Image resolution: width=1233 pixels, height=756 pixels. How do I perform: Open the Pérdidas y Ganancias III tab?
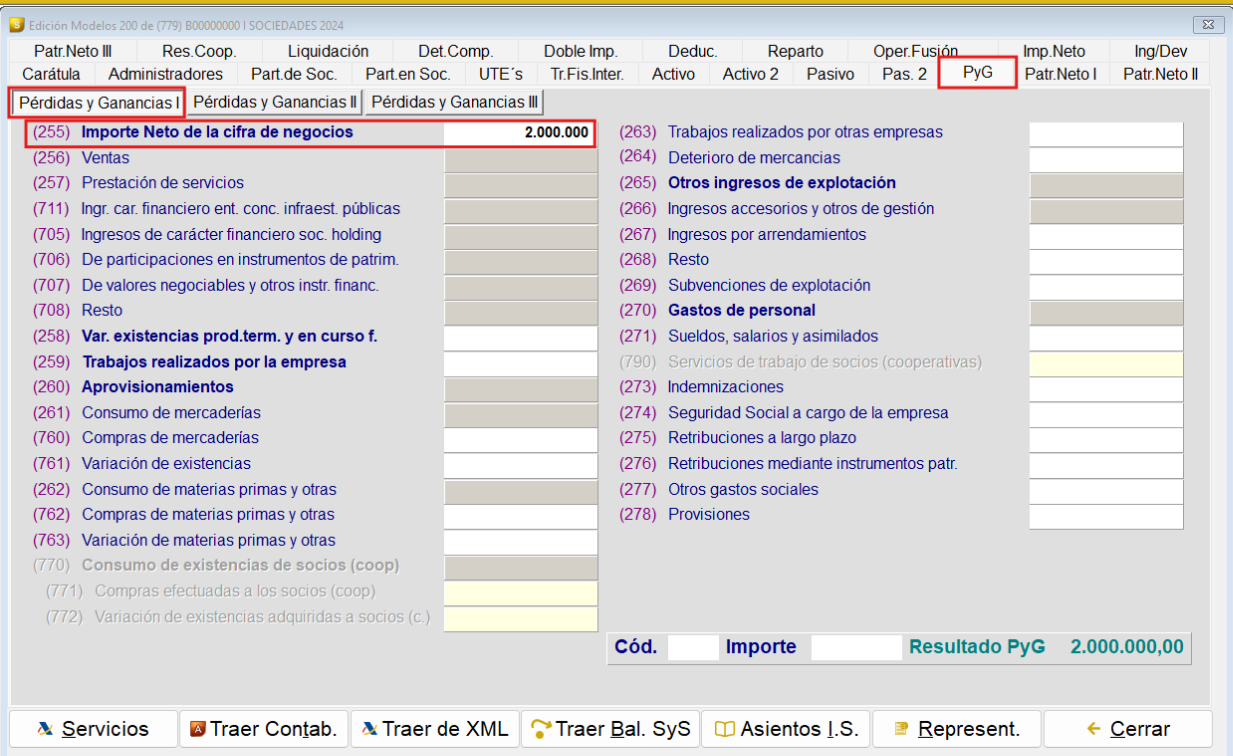coord(455,102)
